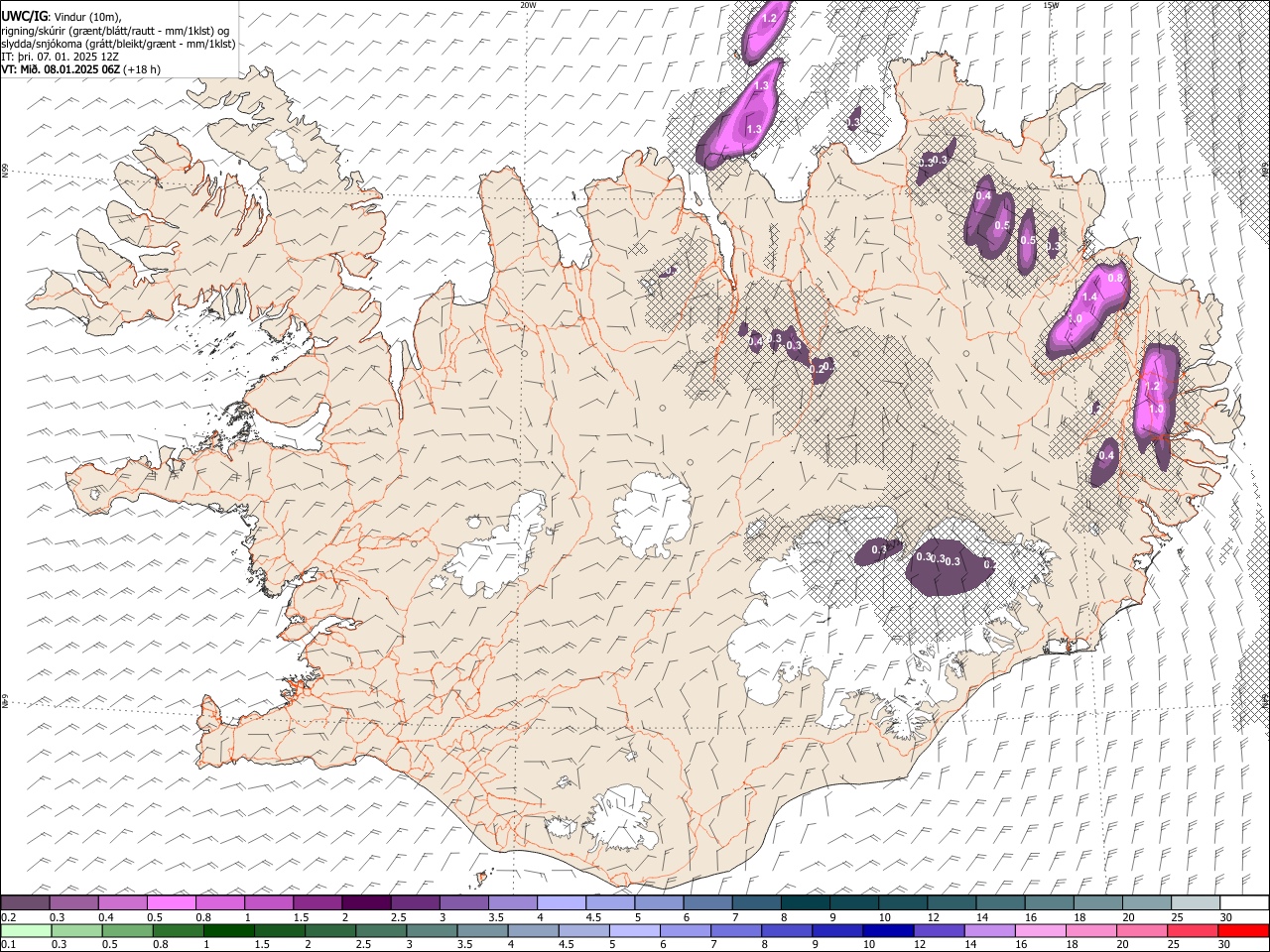Select lower legend swatch between 18 and 20
The image size is (1270, 952).
(x=1090, y=931)
